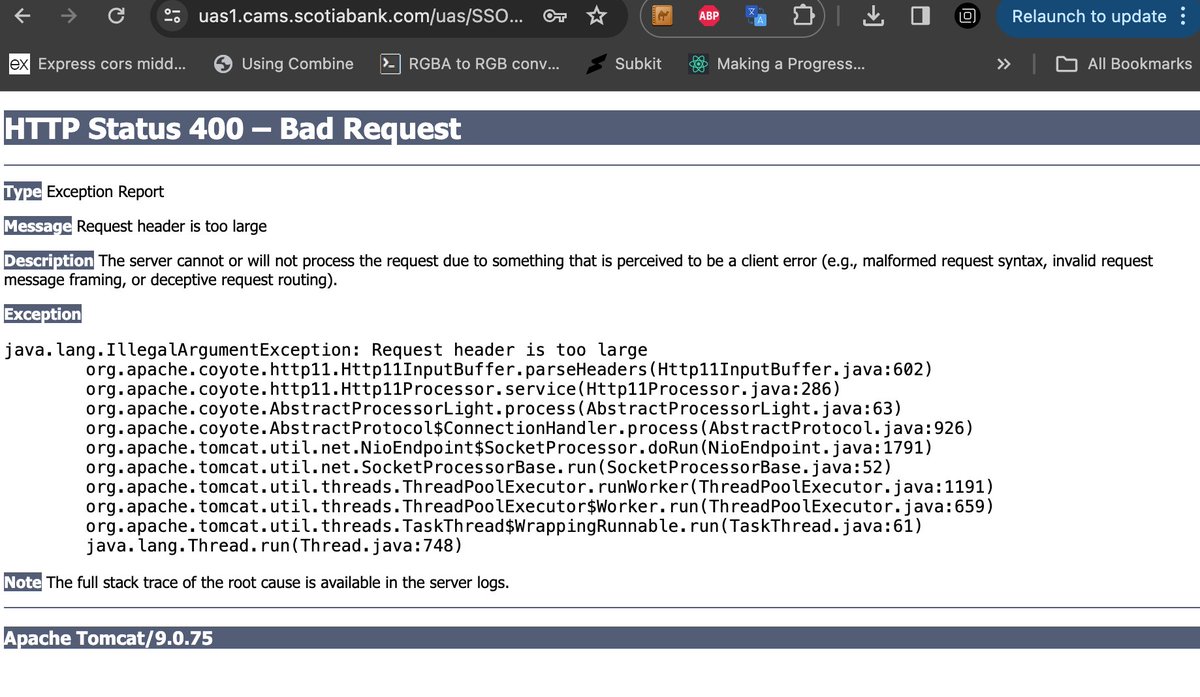Bookmark this page with the star

(x=597, y=15)
